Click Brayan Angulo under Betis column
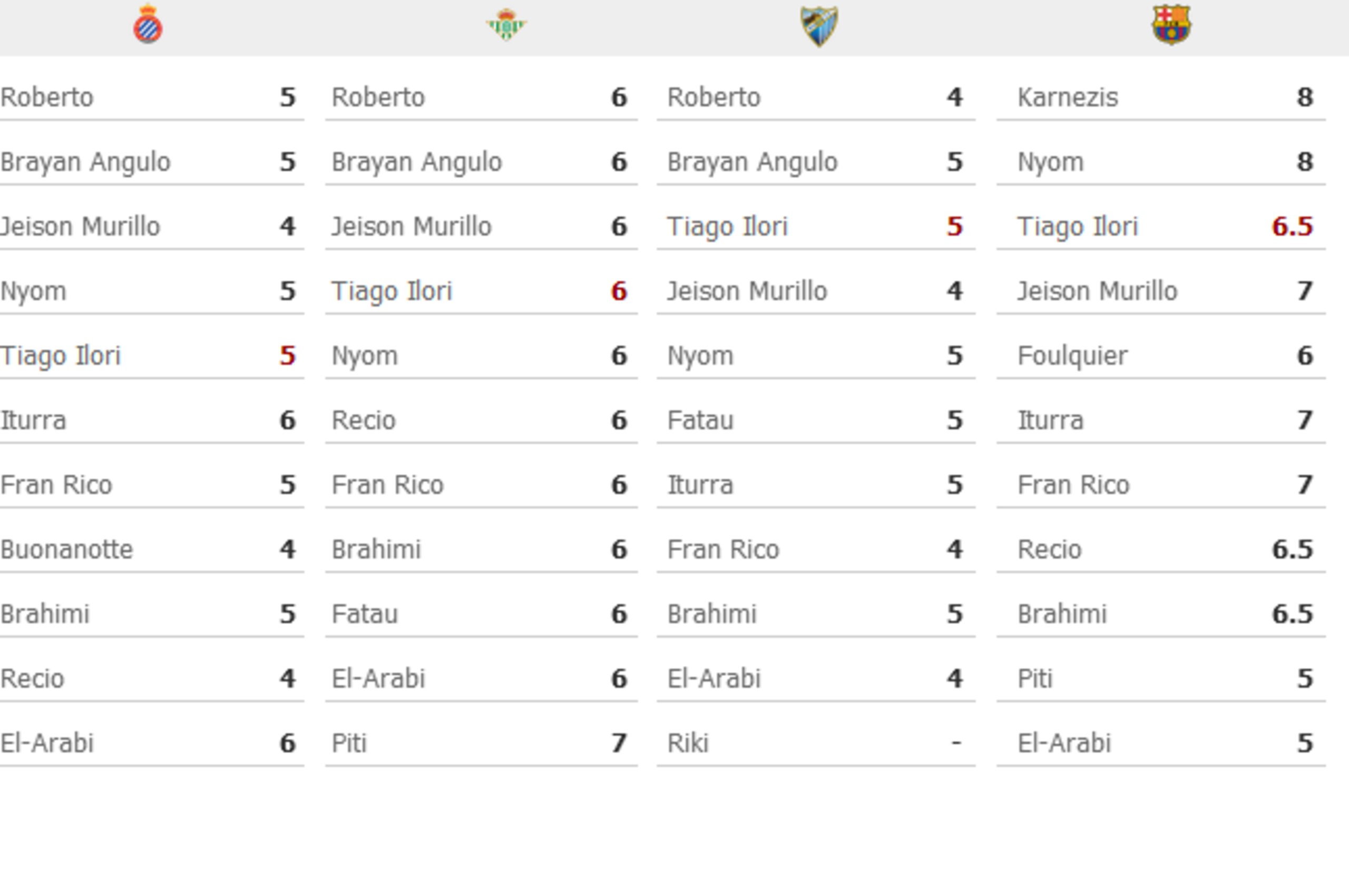The image size is (1349, 896). point(417,162)
